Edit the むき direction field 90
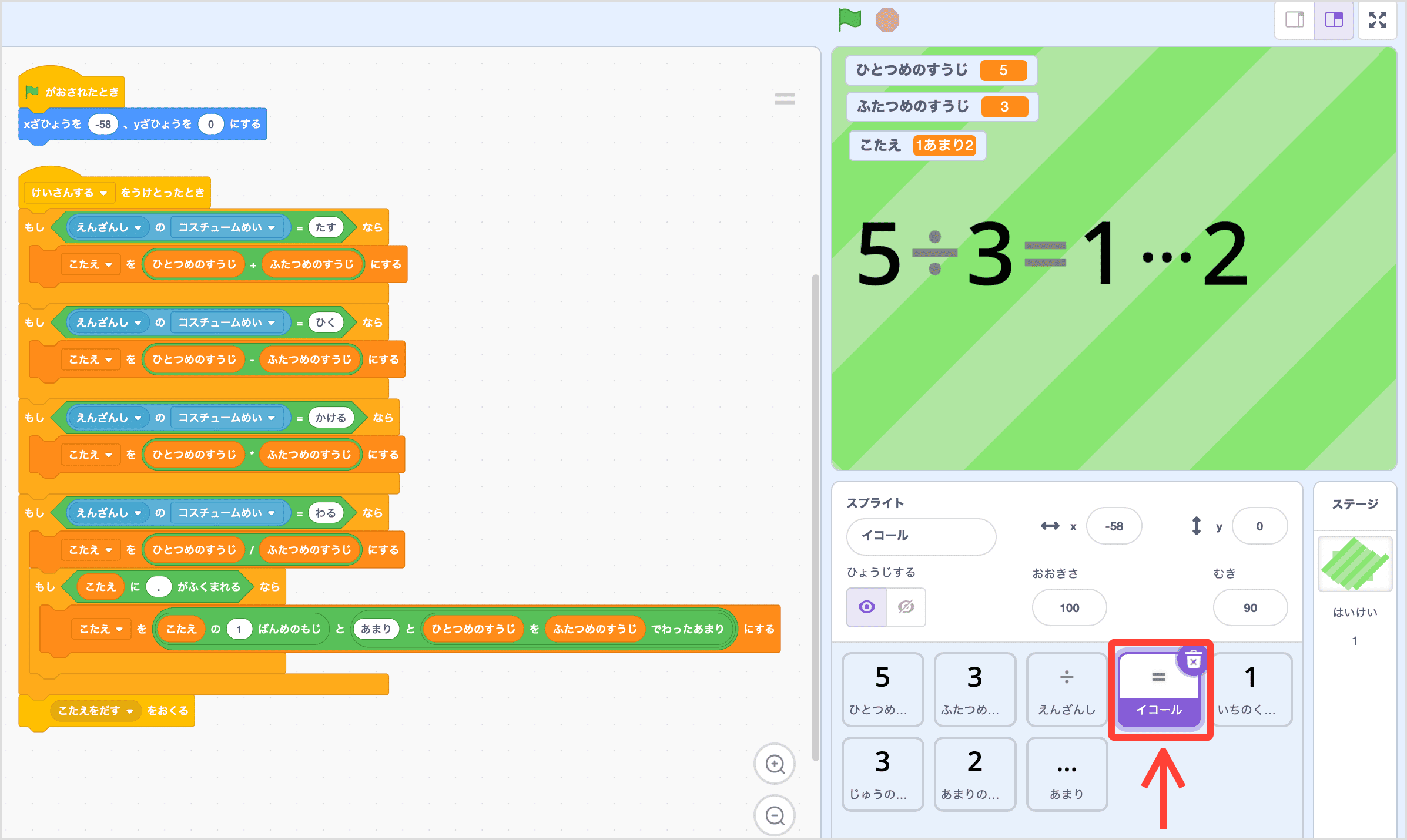This screenshot has height=840, width=1407. tap(1250, 608)
